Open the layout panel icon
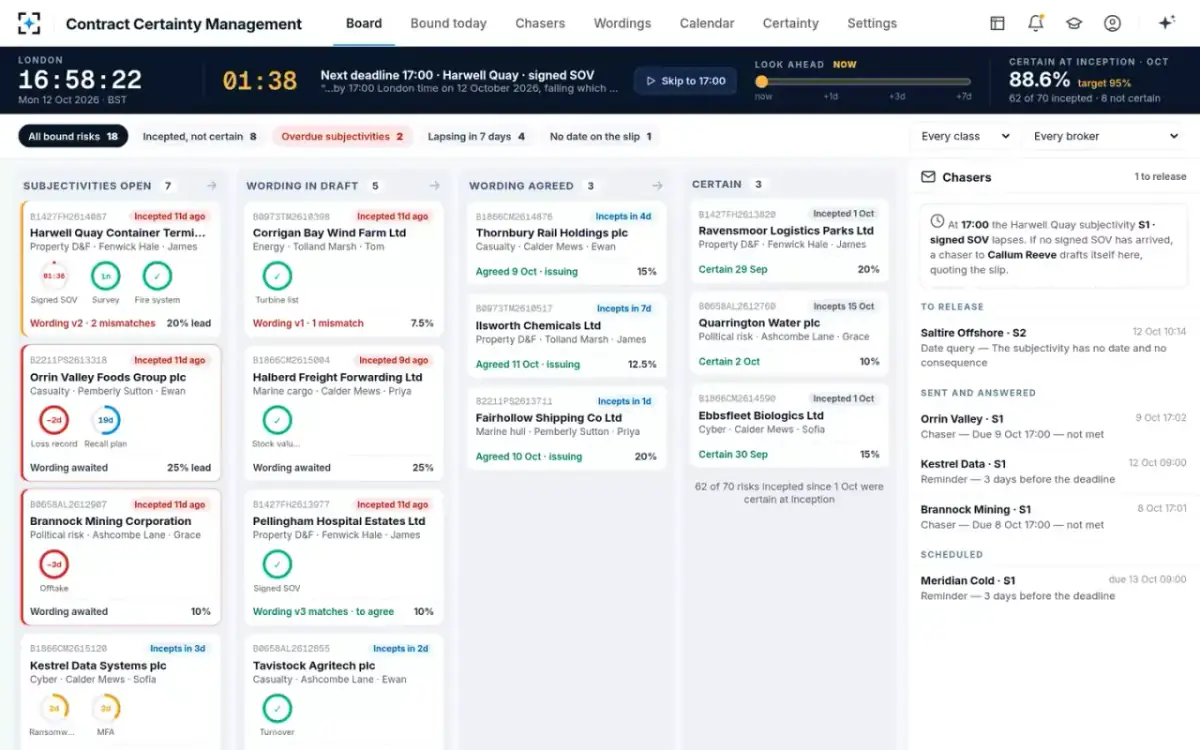 pyautogui.click(x=997, y=23)
